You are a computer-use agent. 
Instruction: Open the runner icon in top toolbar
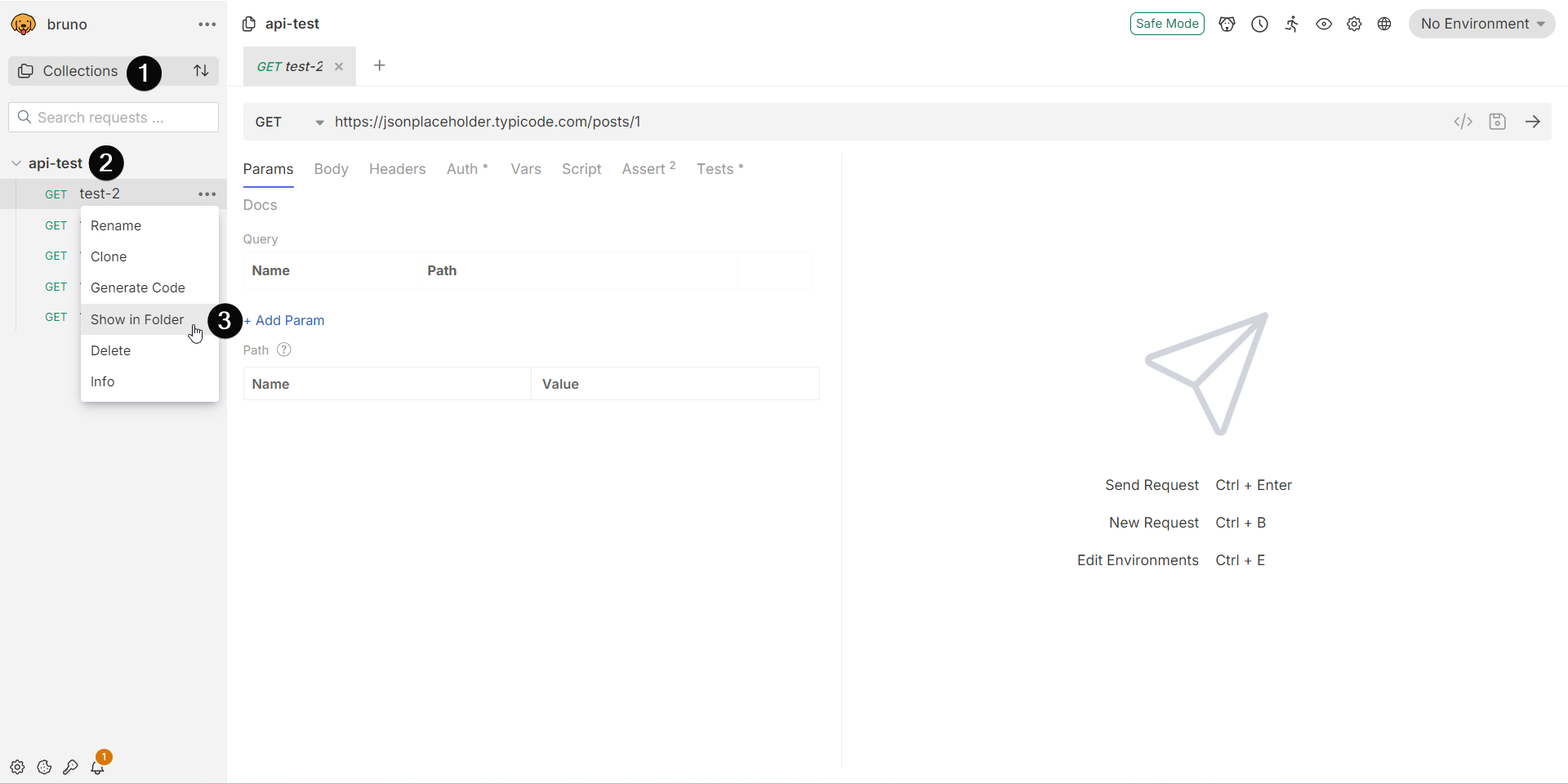(1291, 24)
